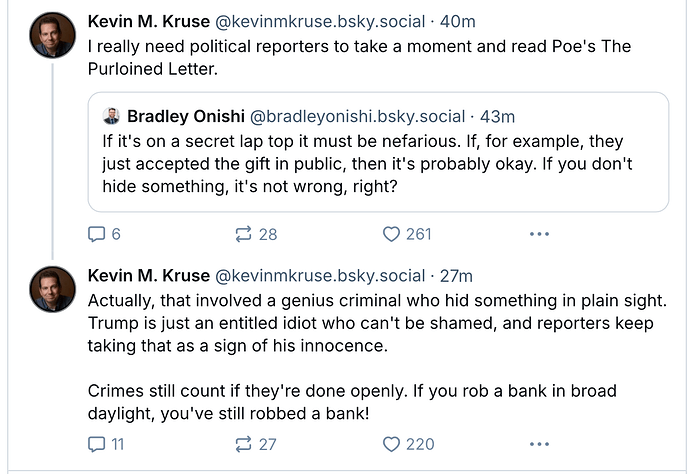Open Kevin M. Kruse's top avatar
The height and width of the screenshot is (474, 689).
[x=52, y=35]
